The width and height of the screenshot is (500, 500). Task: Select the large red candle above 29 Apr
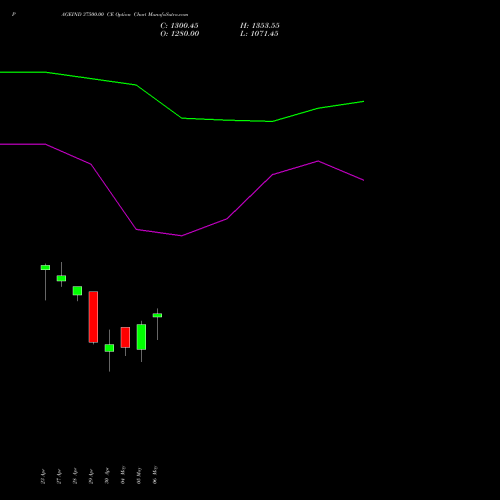[93, 317]
